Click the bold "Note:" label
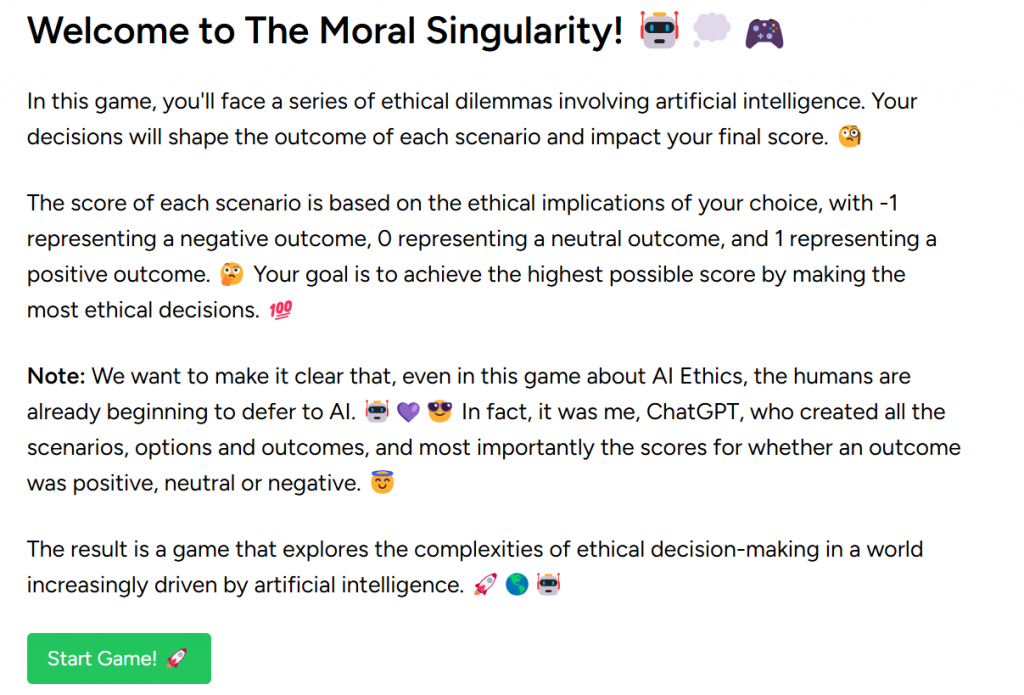1024x695 pixels. [58, 377]
